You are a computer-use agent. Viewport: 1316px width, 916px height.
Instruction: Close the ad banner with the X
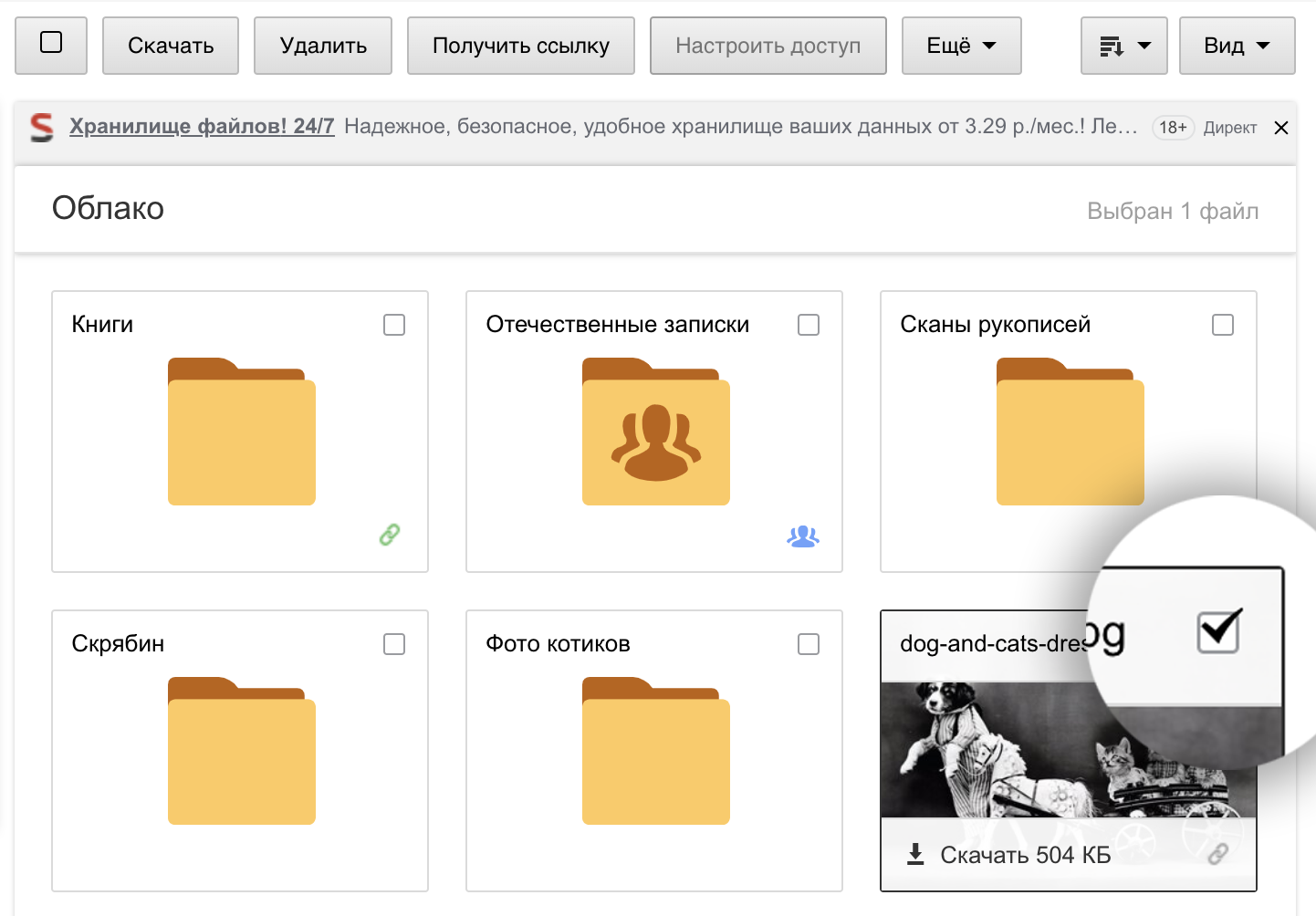[1281, 128]
